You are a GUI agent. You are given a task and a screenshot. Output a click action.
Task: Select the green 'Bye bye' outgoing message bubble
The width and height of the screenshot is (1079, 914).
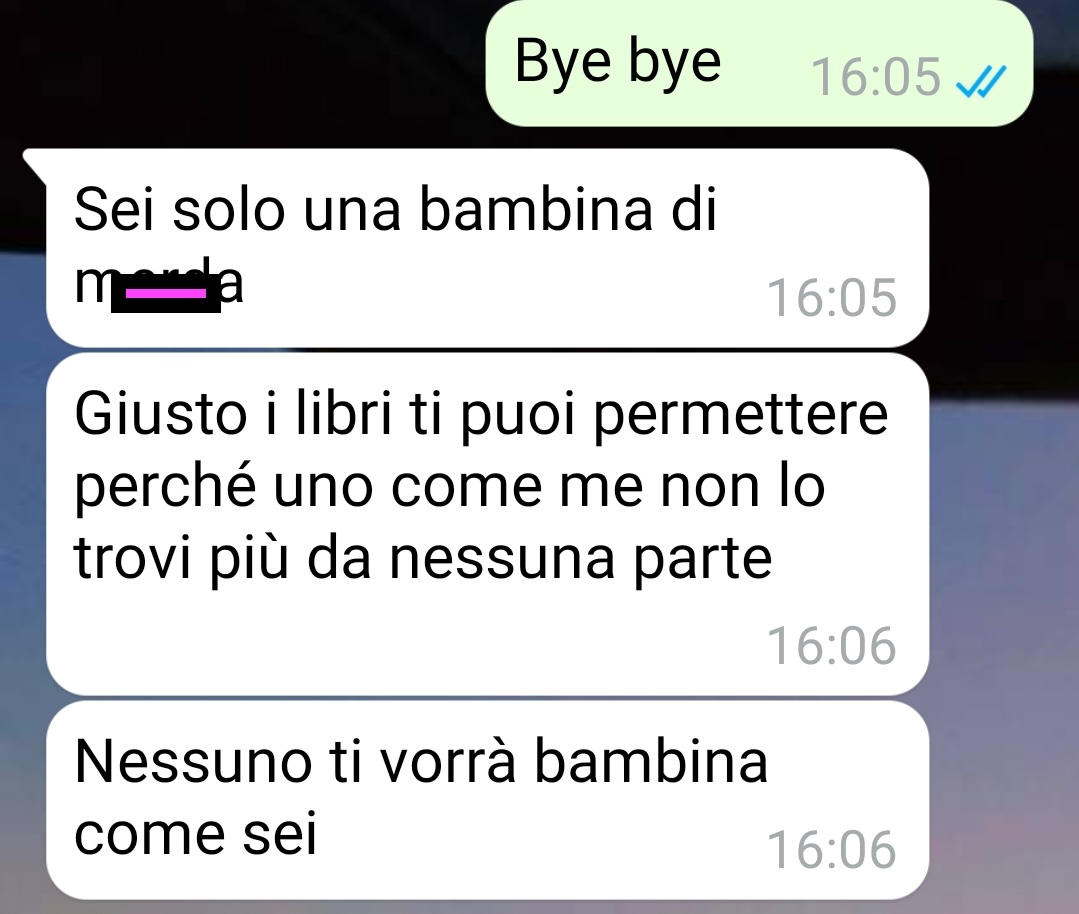click(x=759, y=63)
